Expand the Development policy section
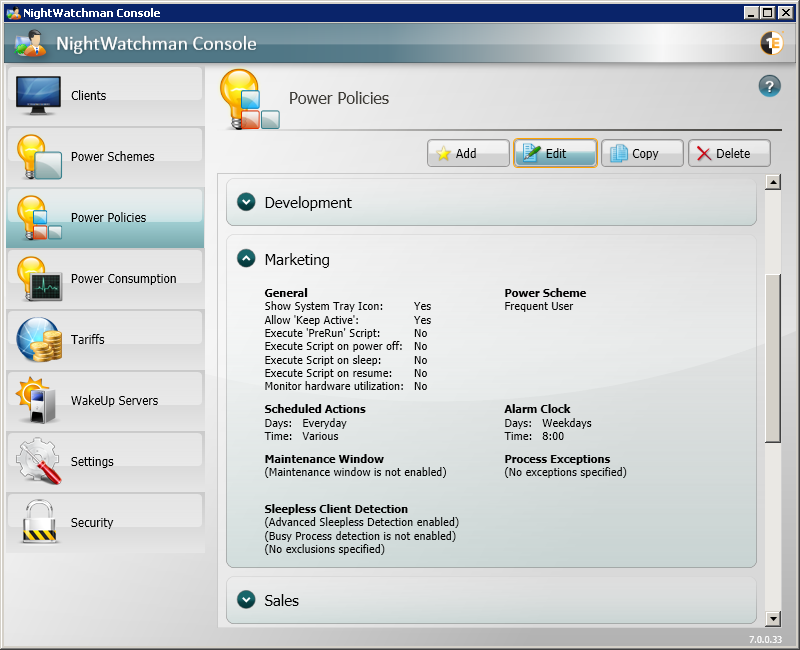This screenshot has height=650, width=800. click(246, 202)
